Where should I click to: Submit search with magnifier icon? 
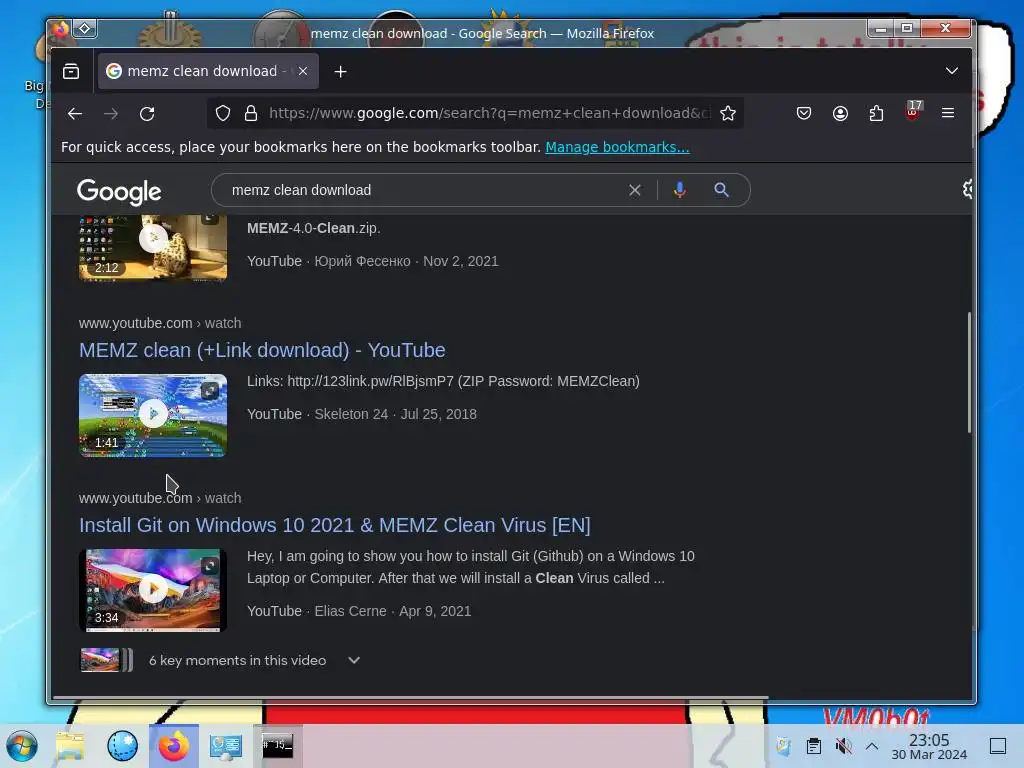[x=721, y=190]
